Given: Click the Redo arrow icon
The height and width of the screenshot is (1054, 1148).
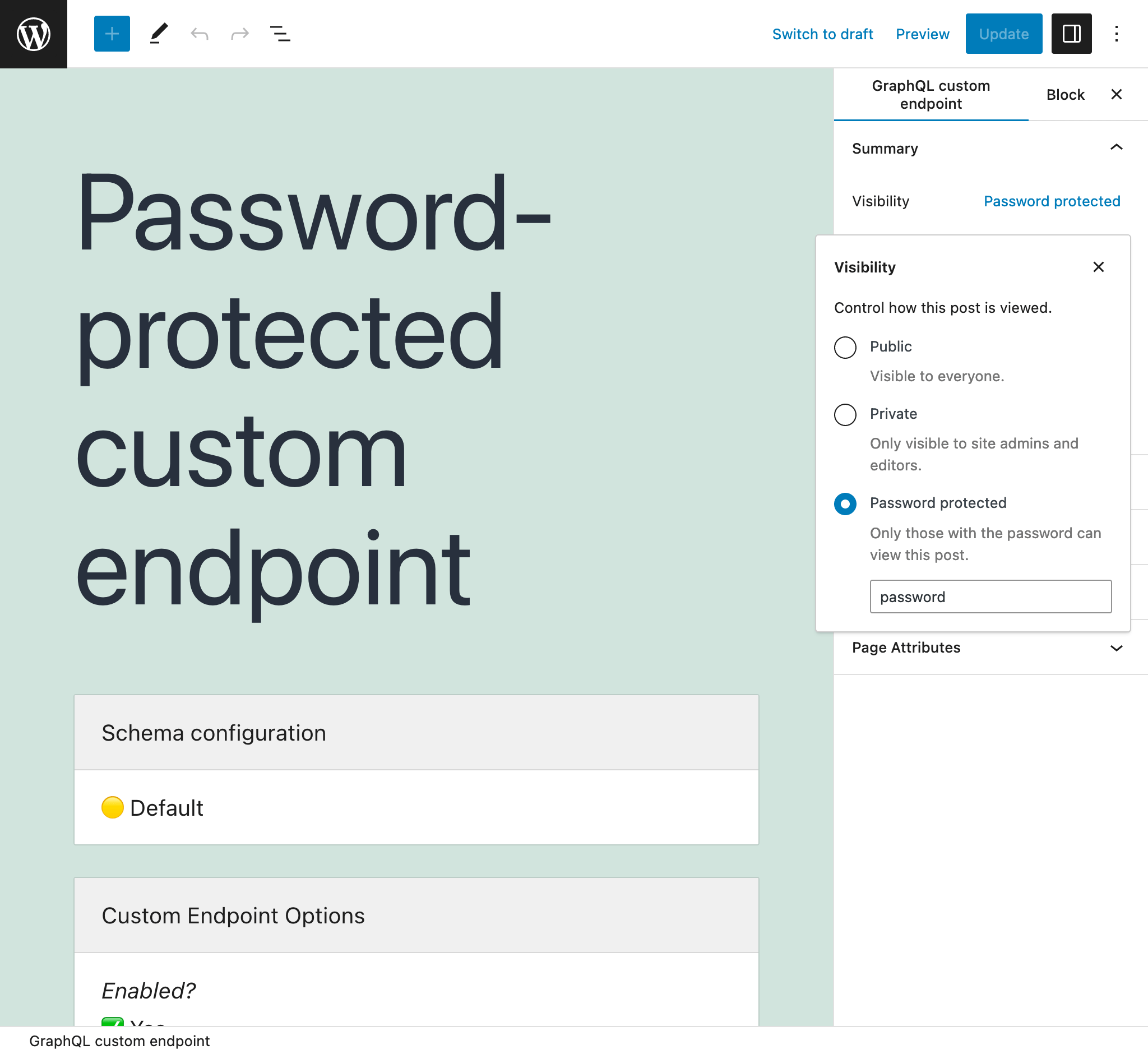Looking at the screenshot, I should 240,33.
